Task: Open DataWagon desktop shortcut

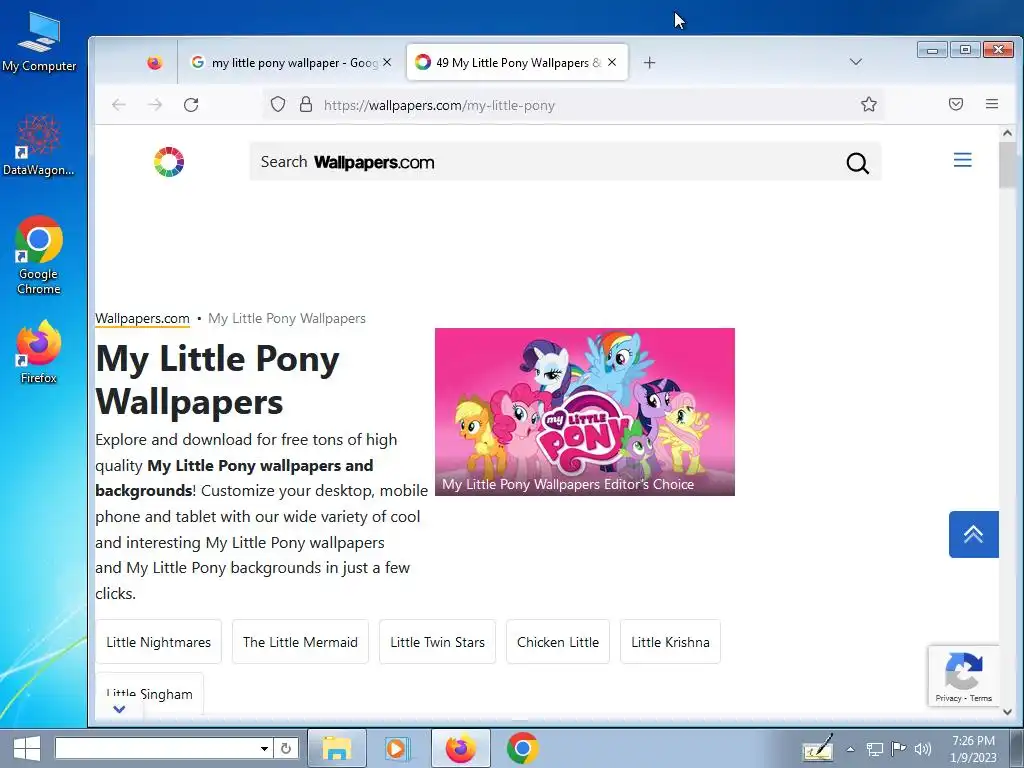Action: (x=39, y=145)
